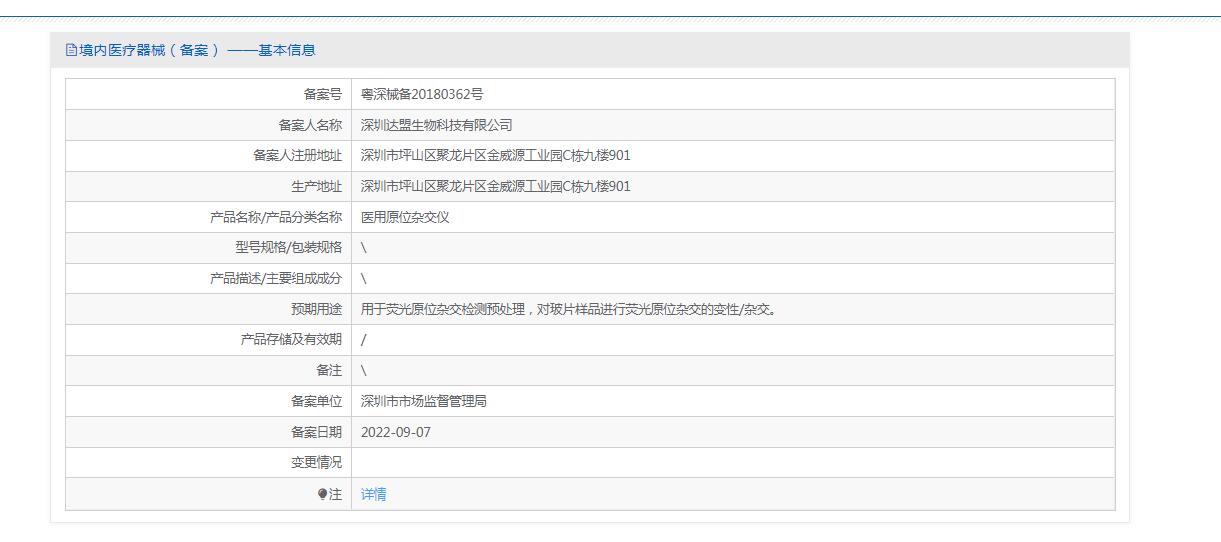Select record number 粤深械备20180362号

422,94
